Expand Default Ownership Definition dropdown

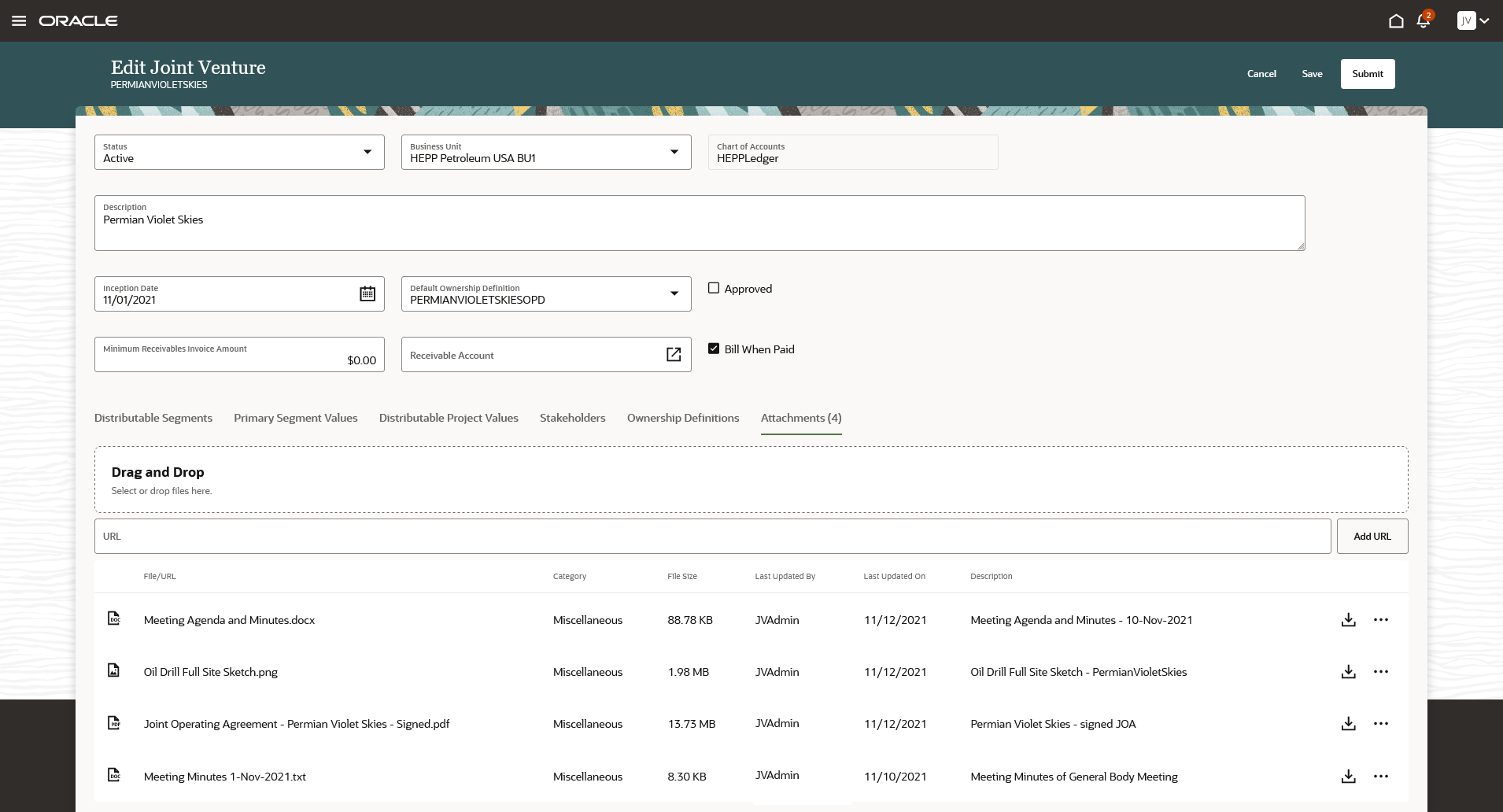pyautogui.click(x=674, y=293)
